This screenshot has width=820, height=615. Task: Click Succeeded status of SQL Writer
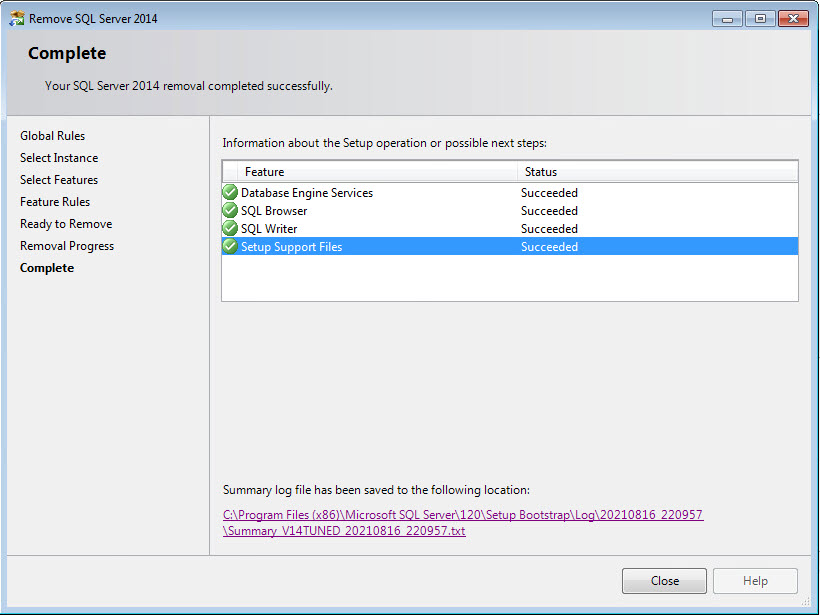(x=549, y=229)
